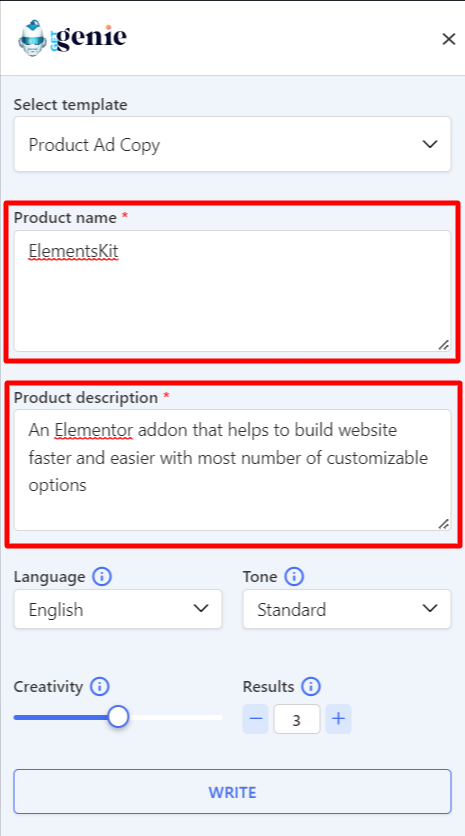Click the WRITE button
465x836 pixels.
pos(232,792)
